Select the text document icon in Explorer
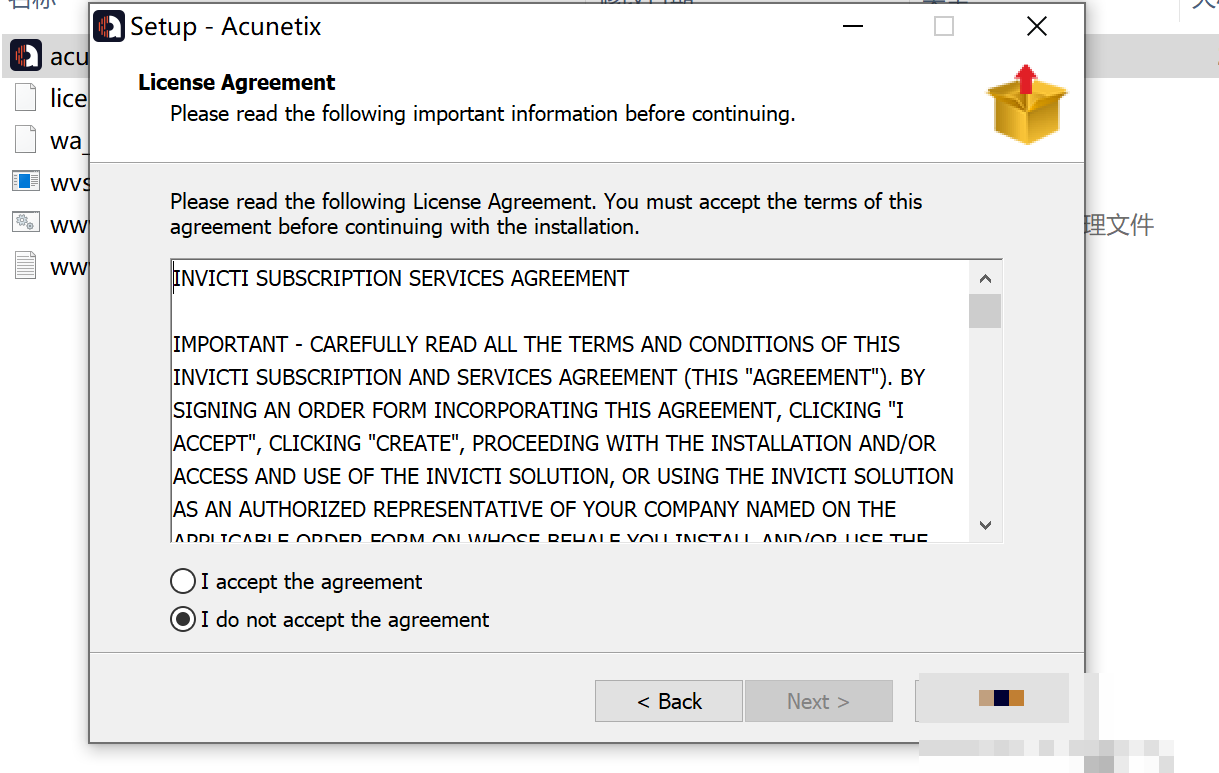1219x773 pixels. [26, 266]
